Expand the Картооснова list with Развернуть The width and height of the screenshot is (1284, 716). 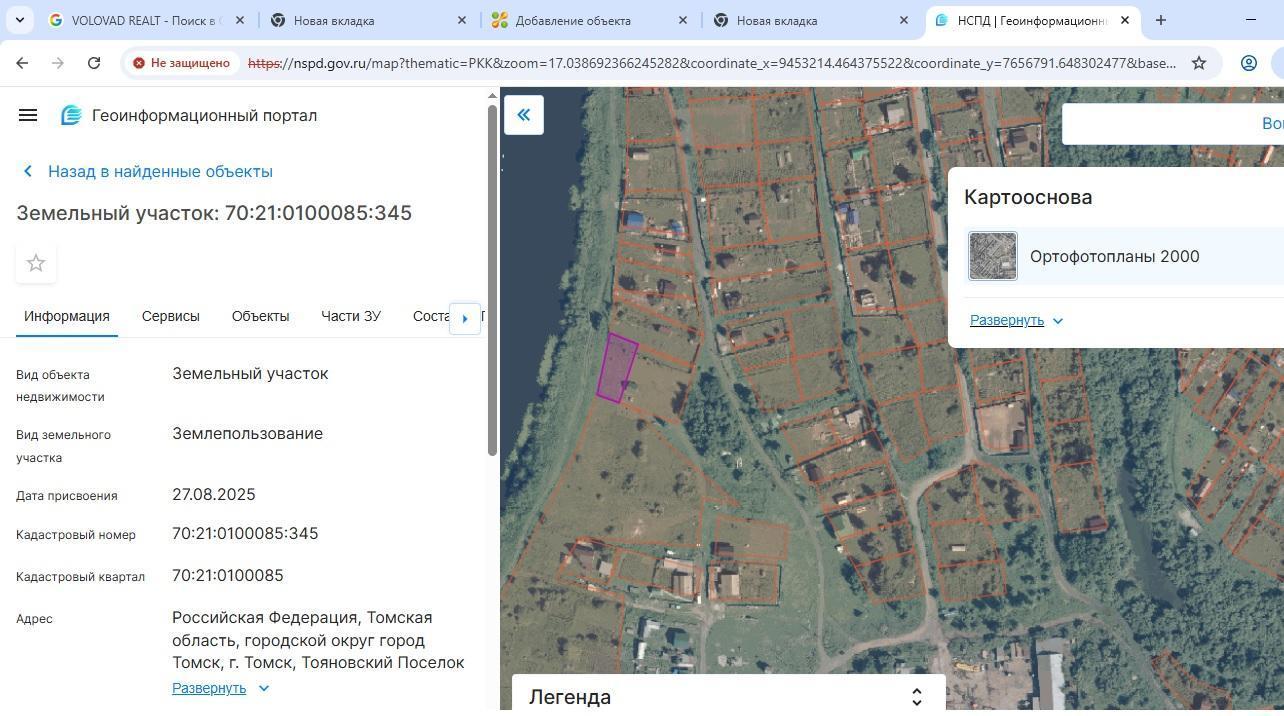(1016, 320)
